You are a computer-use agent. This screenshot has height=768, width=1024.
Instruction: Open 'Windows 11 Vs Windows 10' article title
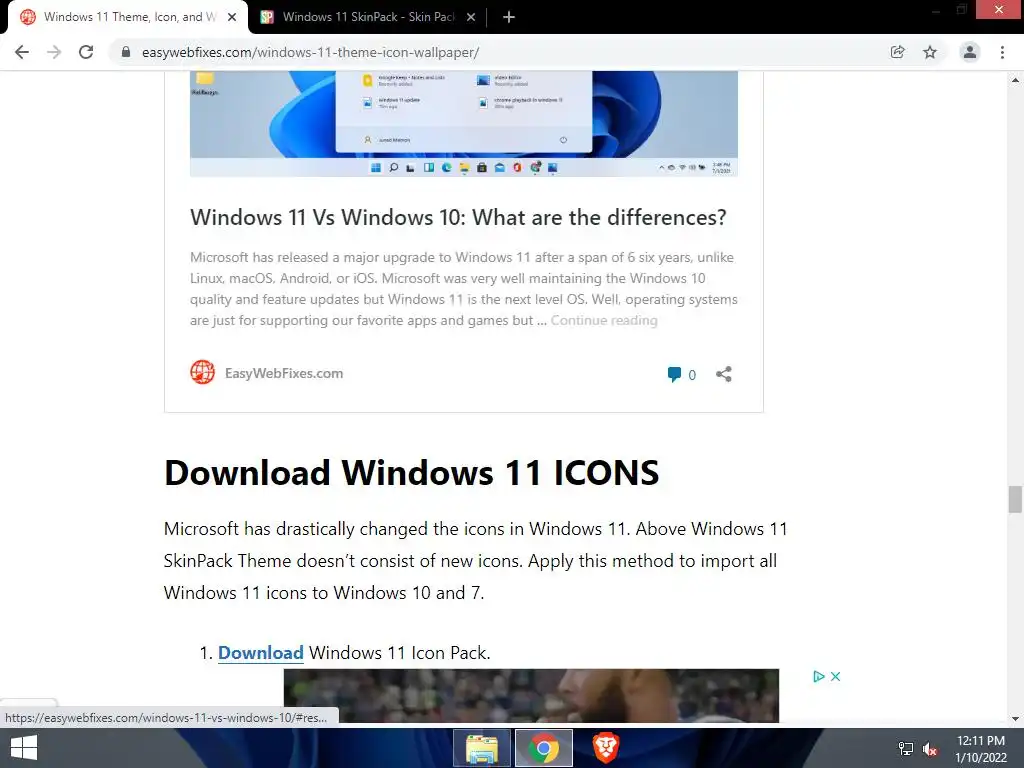458,217
